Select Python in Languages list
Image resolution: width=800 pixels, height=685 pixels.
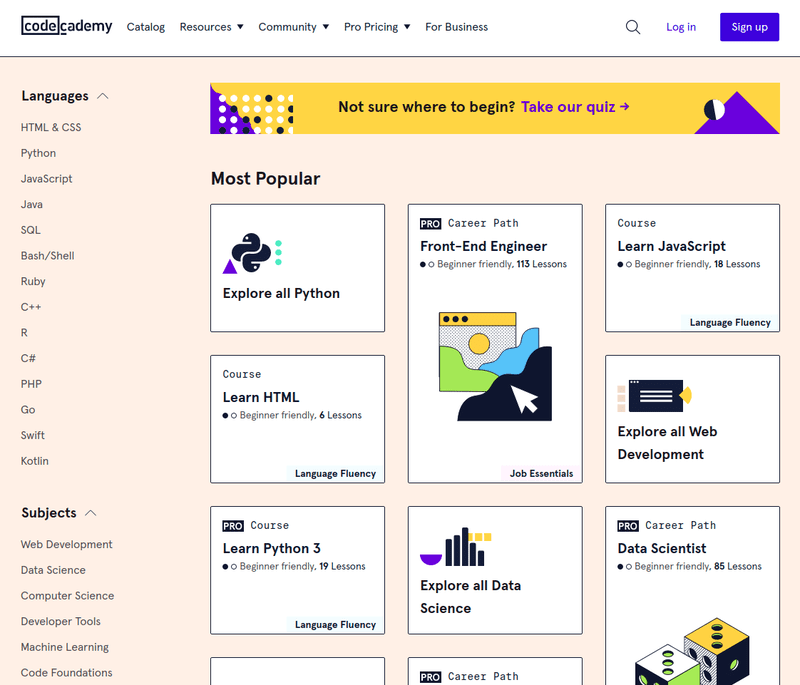38,153
